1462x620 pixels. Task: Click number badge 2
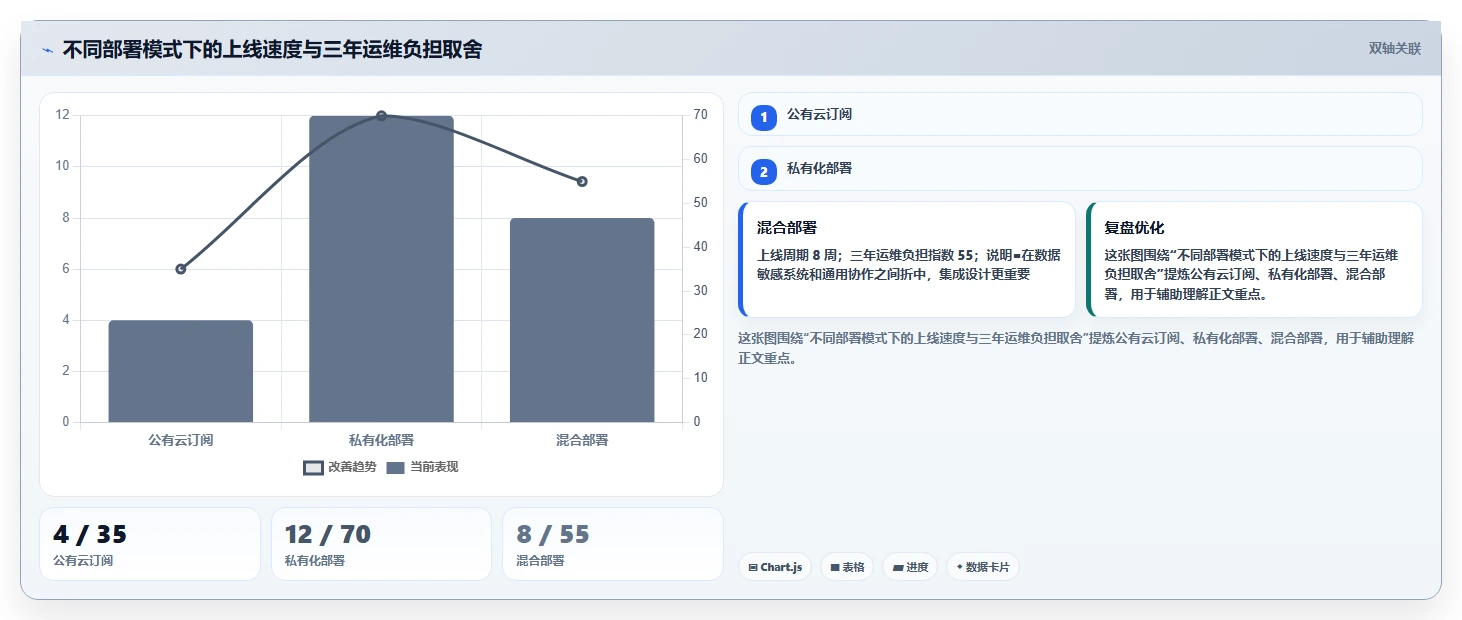tap(764, 172)
